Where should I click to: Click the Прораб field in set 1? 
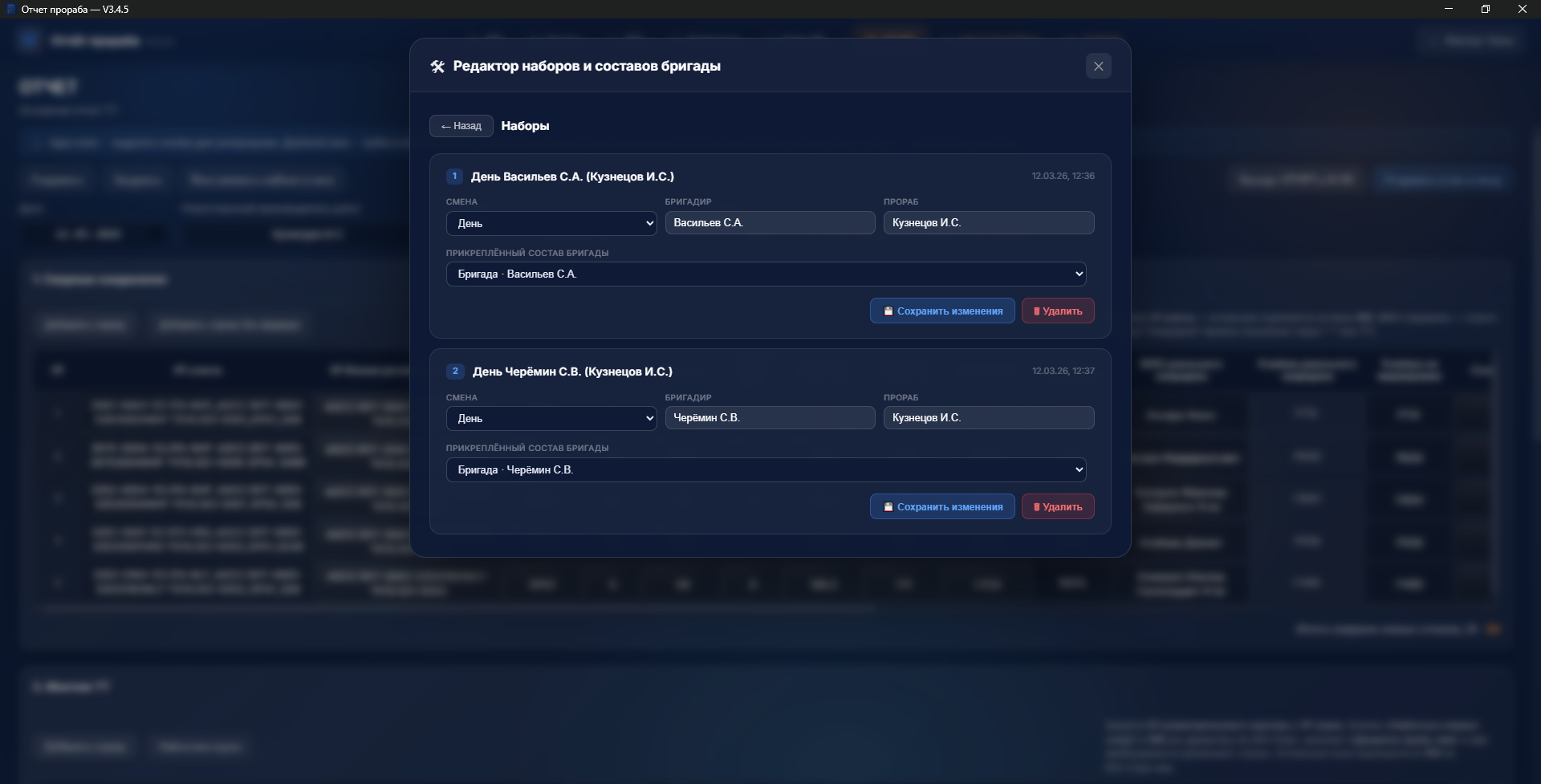(988, 223)
